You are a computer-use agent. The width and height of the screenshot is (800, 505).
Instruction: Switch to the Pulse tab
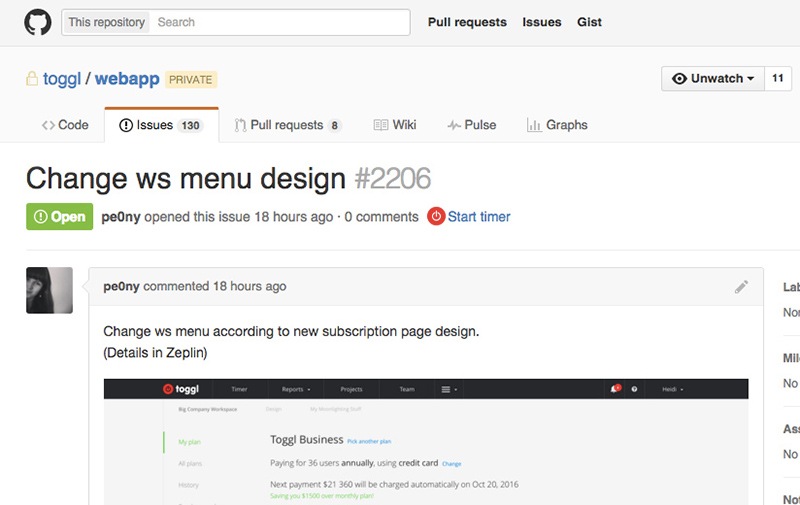[471, 125]
